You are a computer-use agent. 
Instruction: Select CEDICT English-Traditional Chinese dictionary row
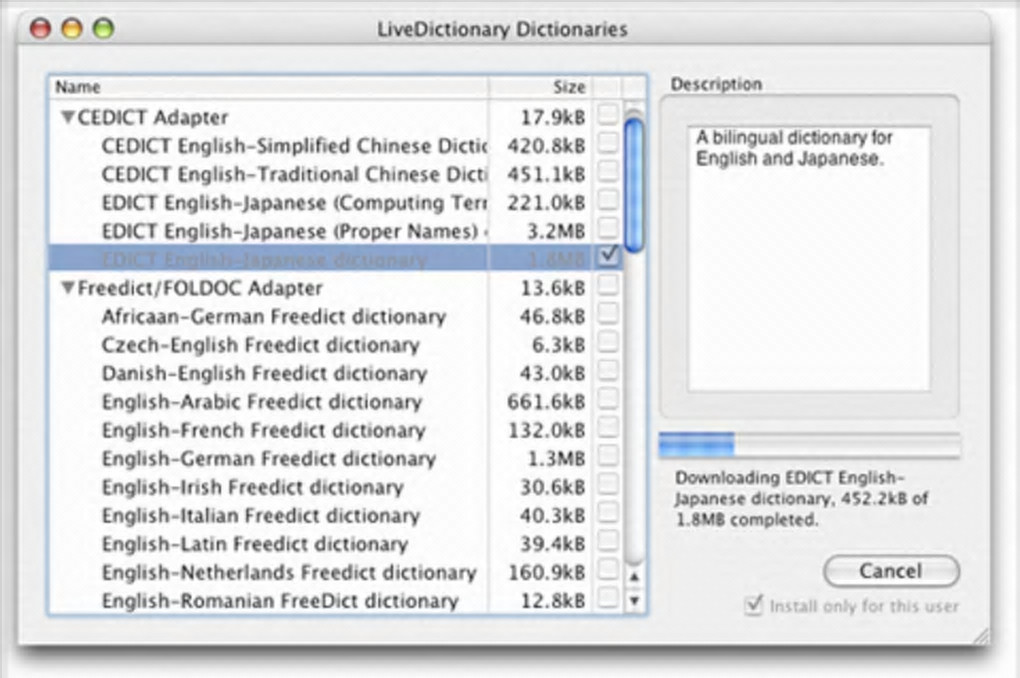[334, 174]
